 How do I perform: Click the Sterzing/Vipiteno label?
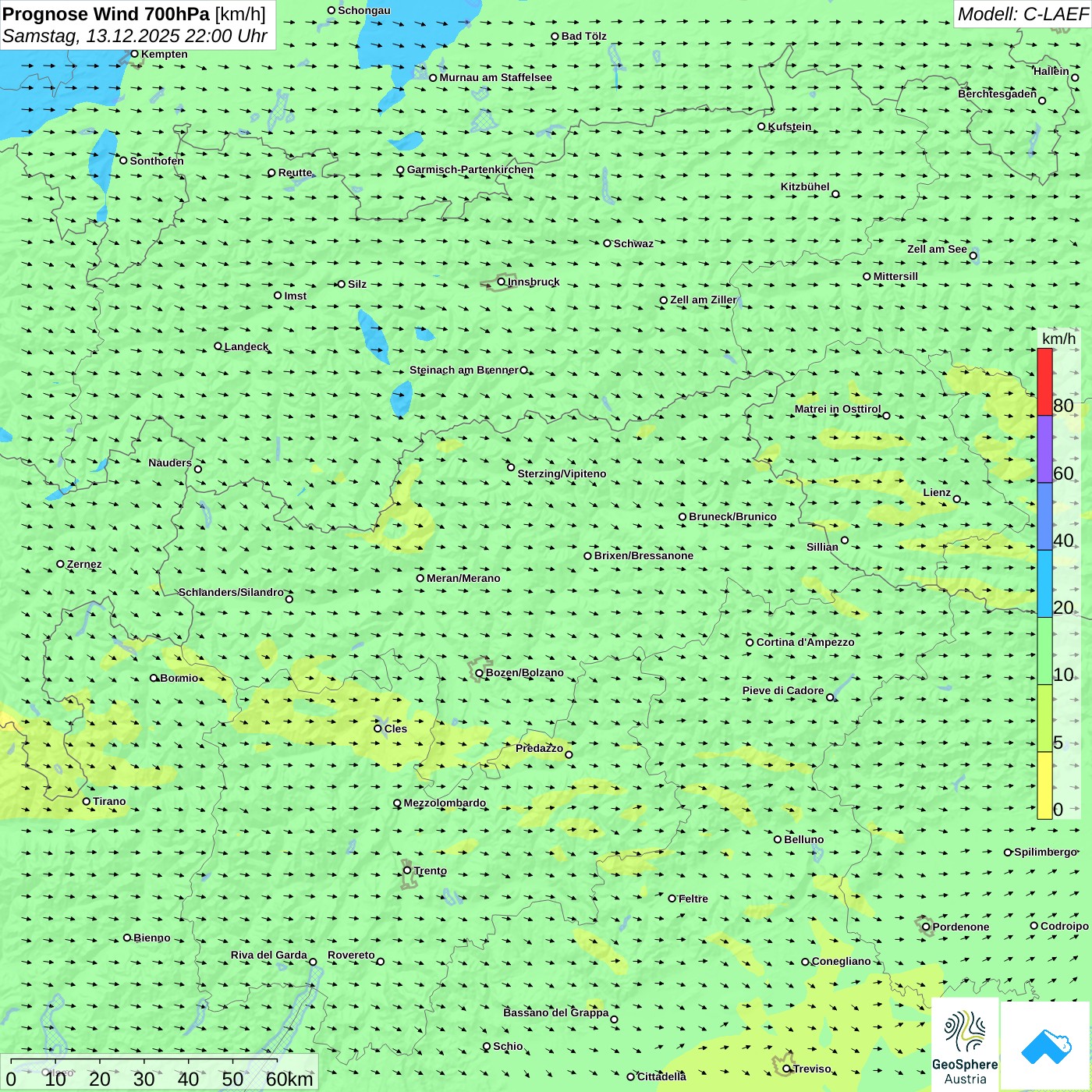pyautogui.click(x=562, y=473)
